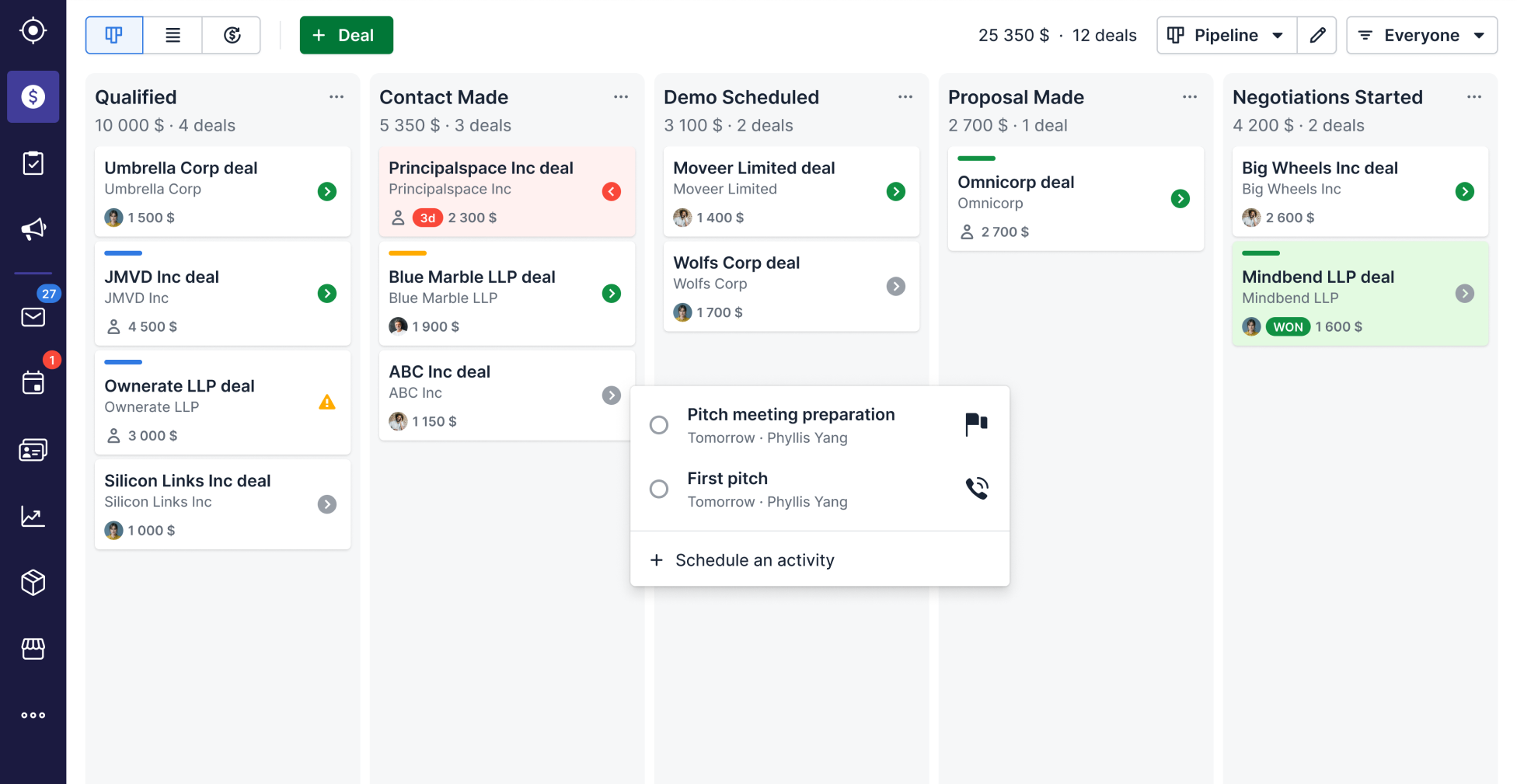Mark Pitch meeting preparation as done
The width and height of the screenshot is (1517, 784).
click(x=659, y=425)
